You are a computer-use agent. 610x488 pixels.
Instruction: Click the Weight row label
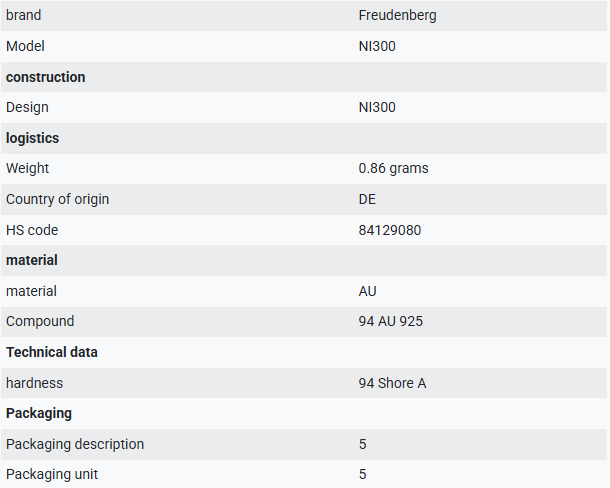(x=28, y=168)
